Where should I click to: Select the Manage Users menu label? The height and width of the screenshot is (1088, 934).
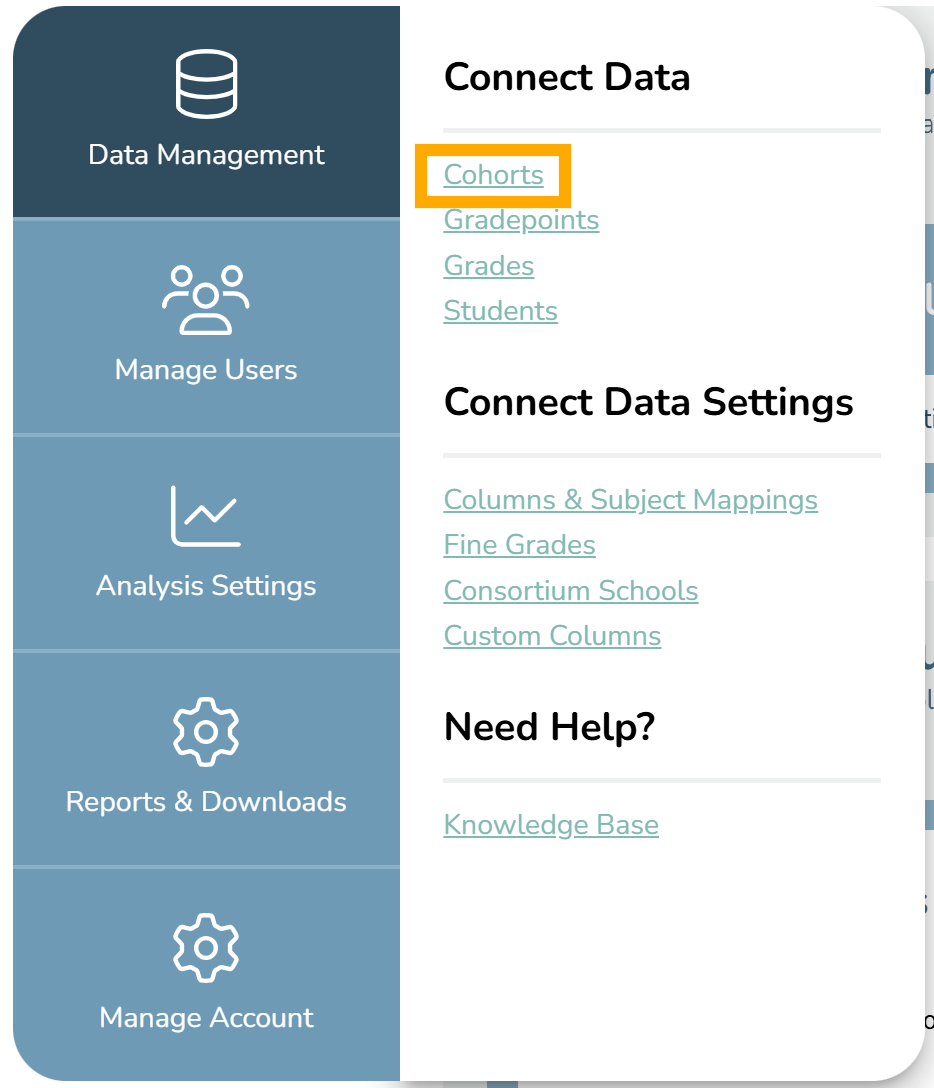[206, 370]
